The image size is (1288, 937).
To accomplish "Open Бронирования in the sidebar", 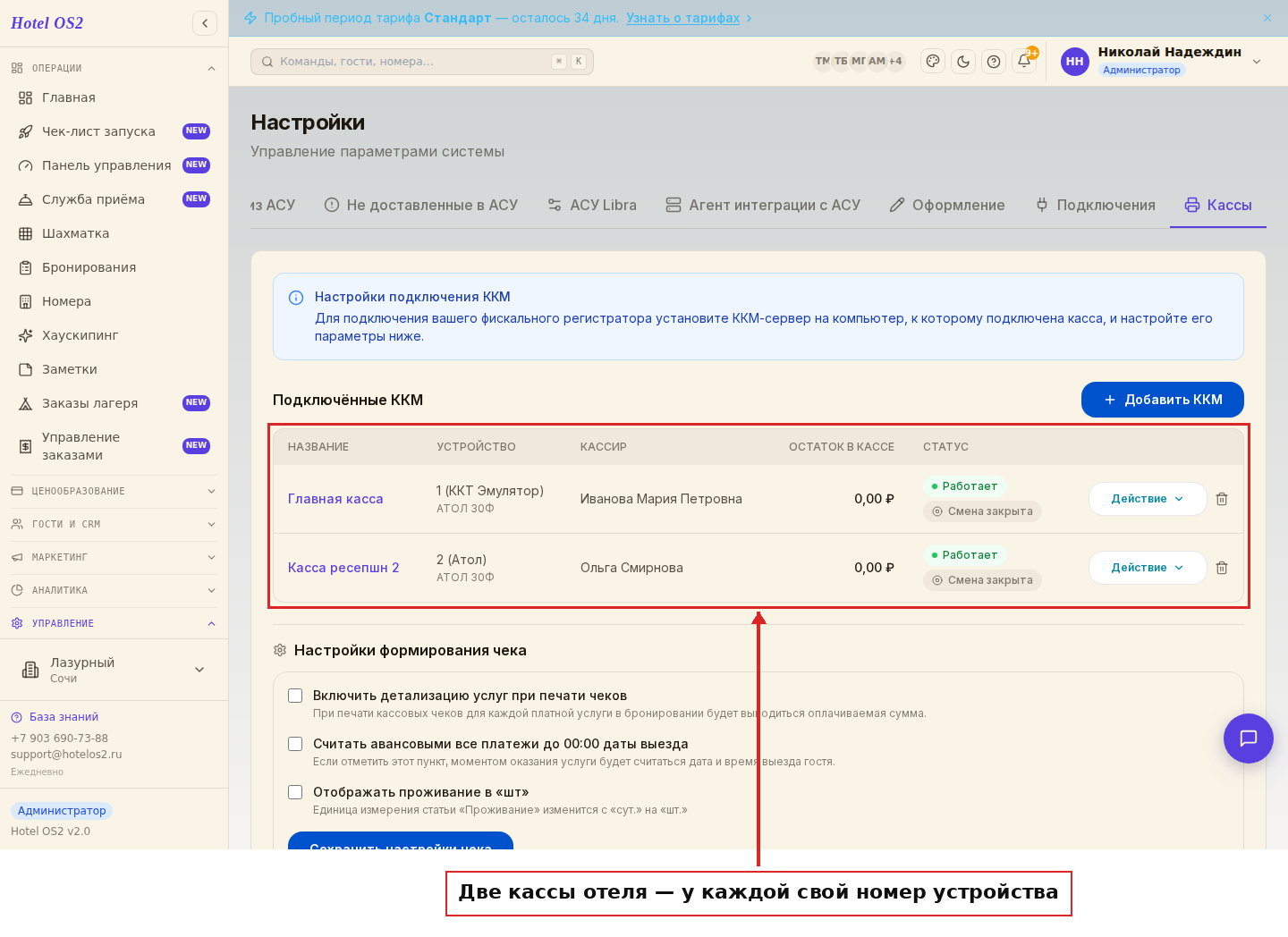I will [x=114, y=267].
